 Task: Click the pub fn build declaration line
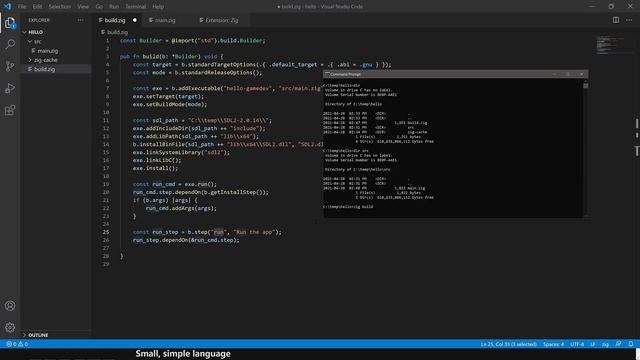click(x=171, y=56)
